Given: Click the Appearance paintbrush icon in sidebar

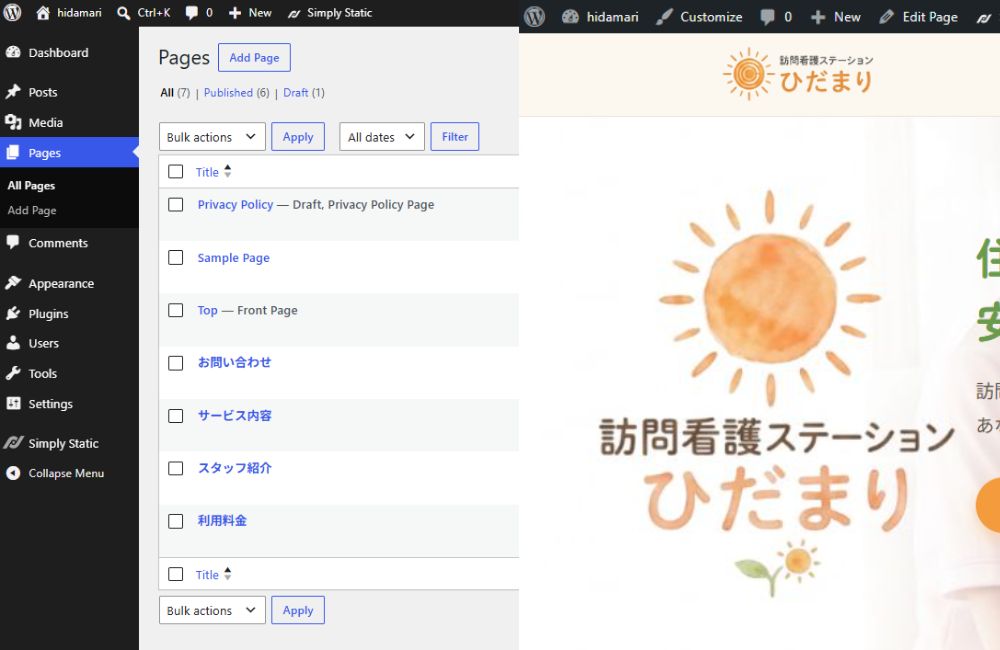Looking at the screenshot, I should coord(13,283).
